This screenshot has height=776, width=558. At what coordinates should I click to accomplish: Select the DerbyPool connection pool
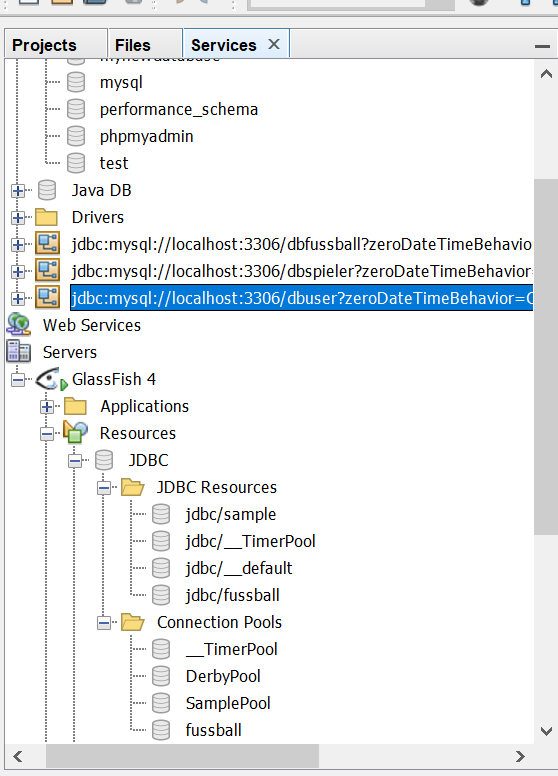point(223,676)
